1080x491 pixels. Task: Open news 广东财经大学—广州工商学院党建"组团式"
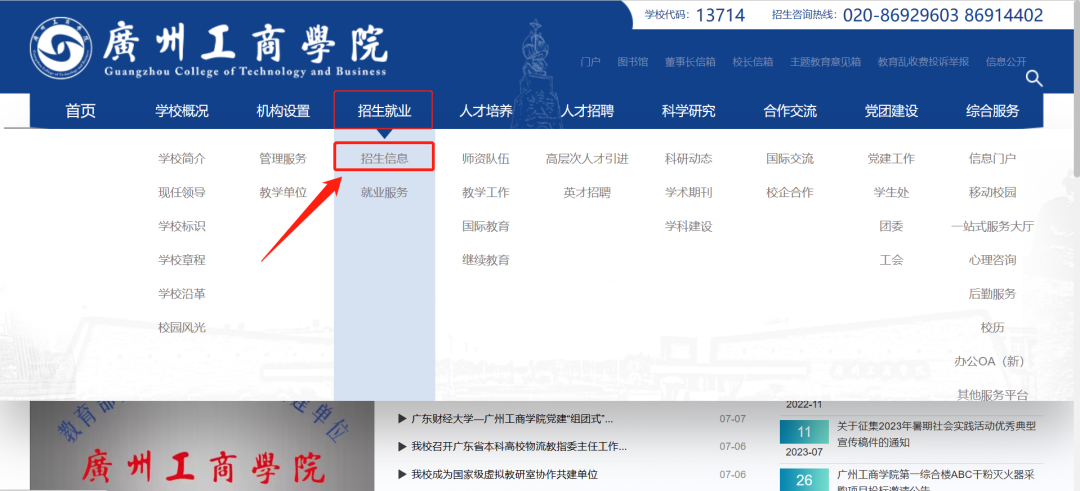click(512, 419)
